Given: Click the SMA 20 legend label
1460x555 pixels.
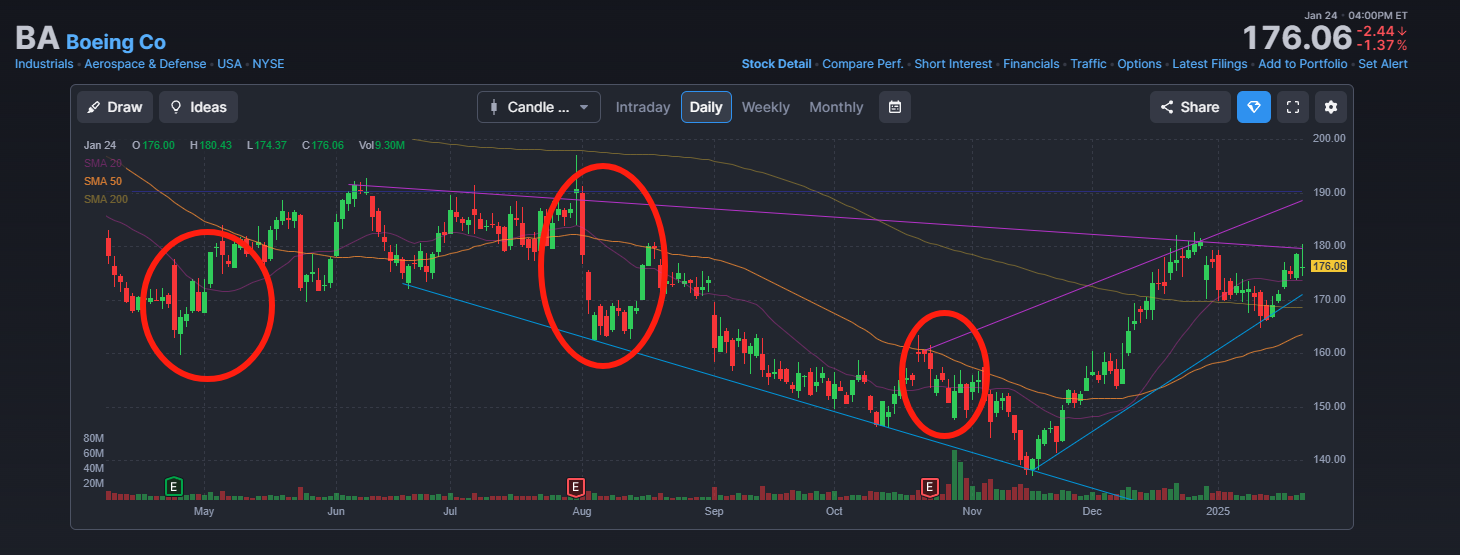Looking at the screenshot, I should 103,163.
